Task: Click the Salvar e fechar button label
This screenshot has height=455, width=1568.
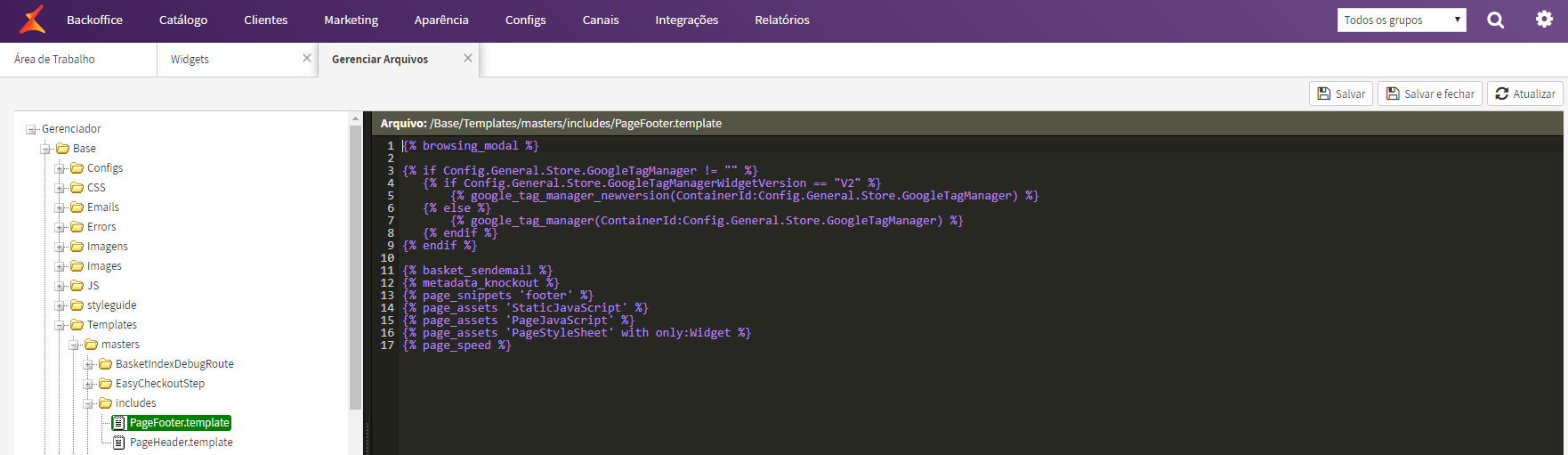Action: click(x=1439, y=93)
